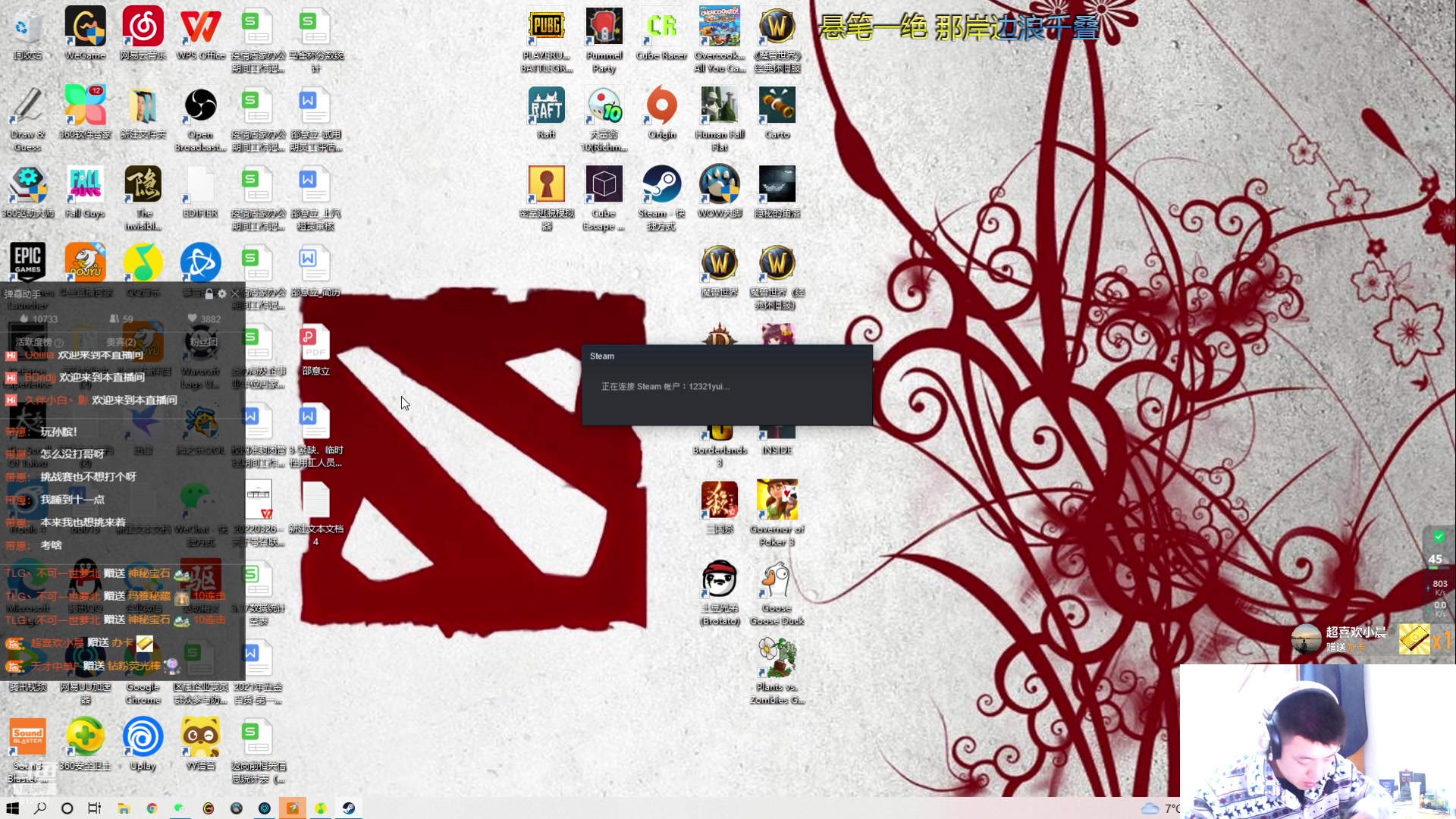This screenshot has height=819, width=1456.
Task: Switch to WeChat on the taskbar
Action: [x=180, y=808]
